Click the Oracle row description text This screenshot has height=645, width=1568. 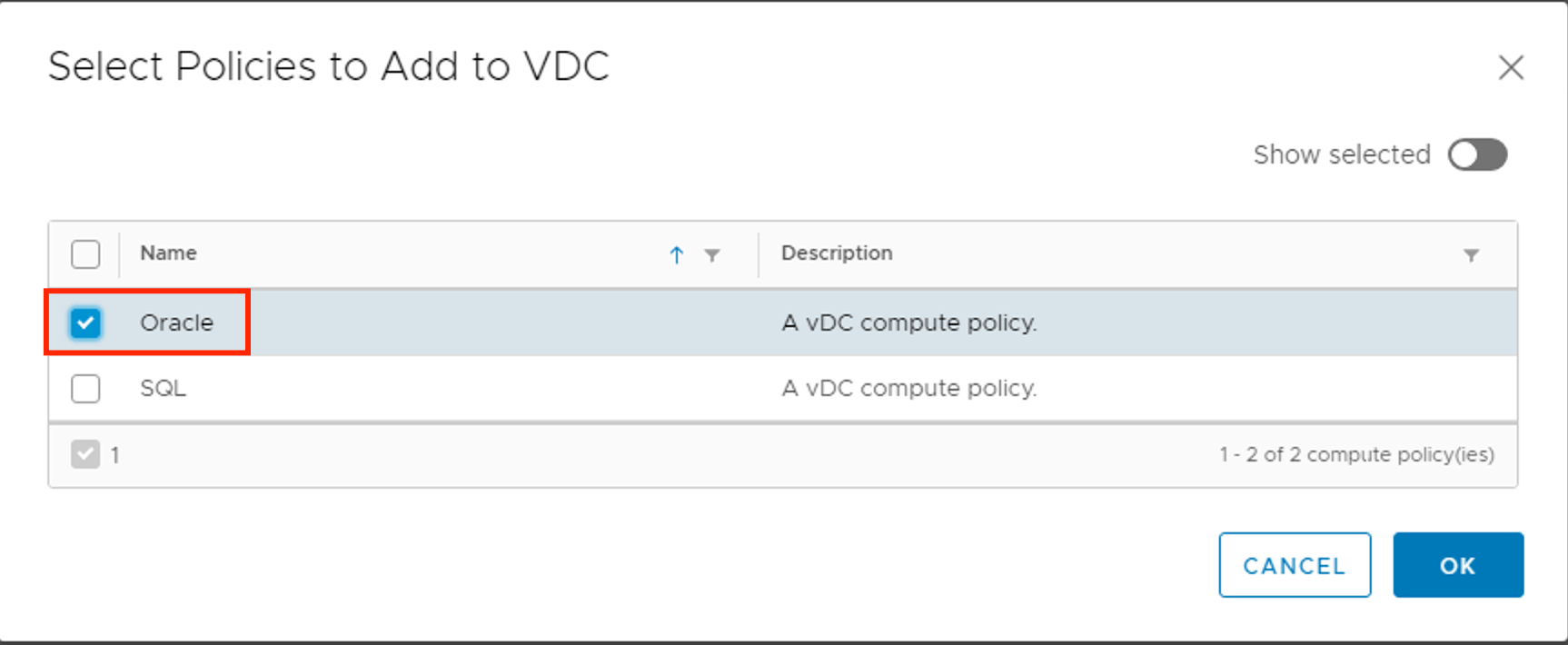[x=908, y=322]
